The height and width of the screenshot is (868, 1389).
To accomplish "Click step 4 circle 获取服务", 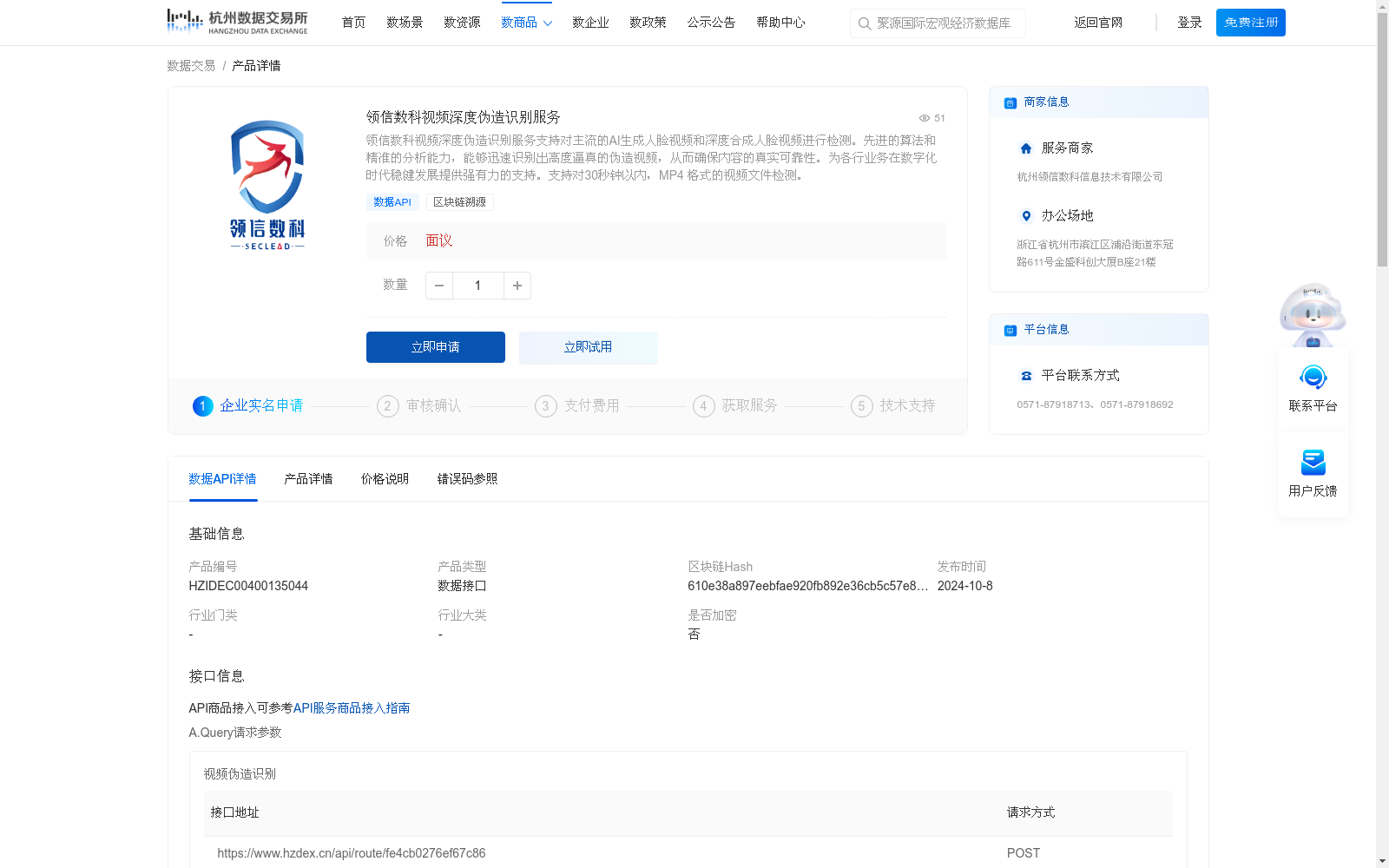I will pyautogui.click(x=704, y=406).
